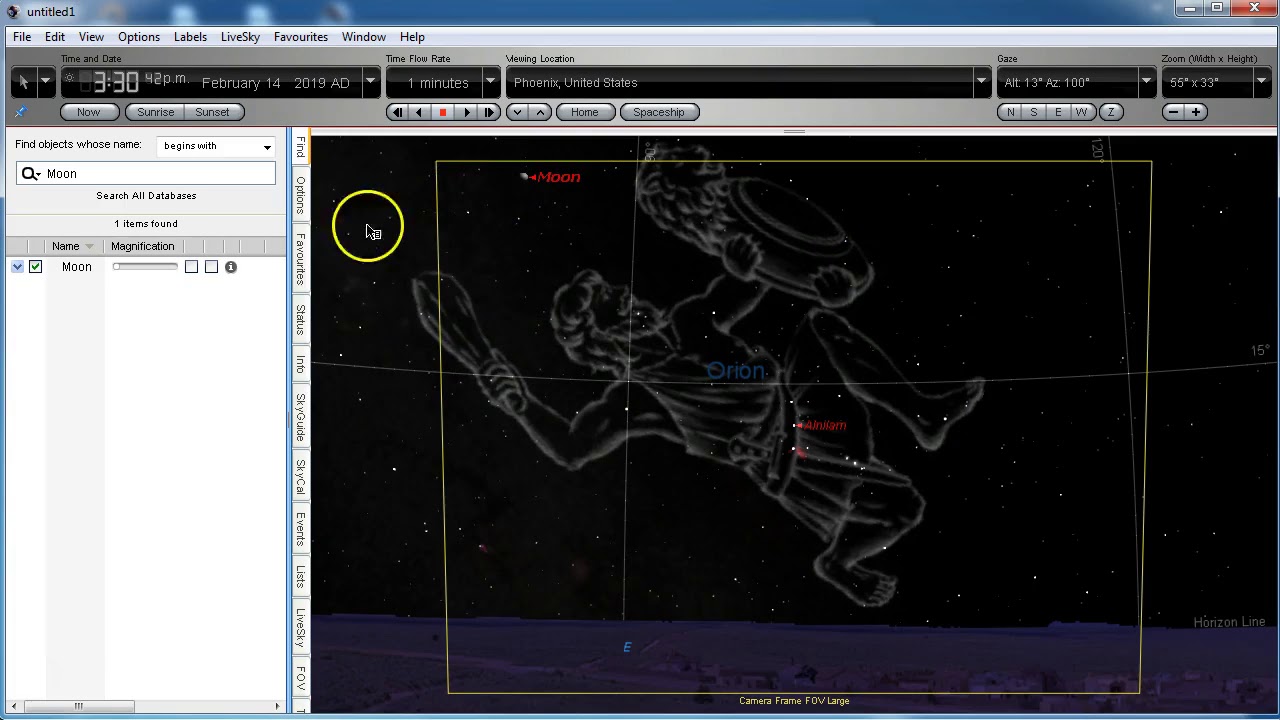The height and width of the screenshot is (720, 1280).
Task: Open the Favourites menu
Action: [301, 37]
